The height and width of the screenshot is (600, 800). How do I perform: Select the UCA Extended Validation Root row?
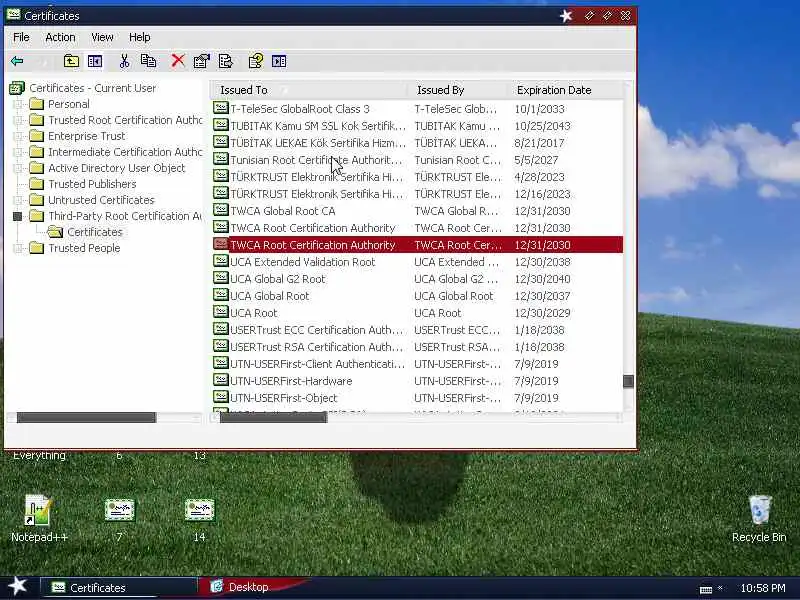(x=417, y=262)
